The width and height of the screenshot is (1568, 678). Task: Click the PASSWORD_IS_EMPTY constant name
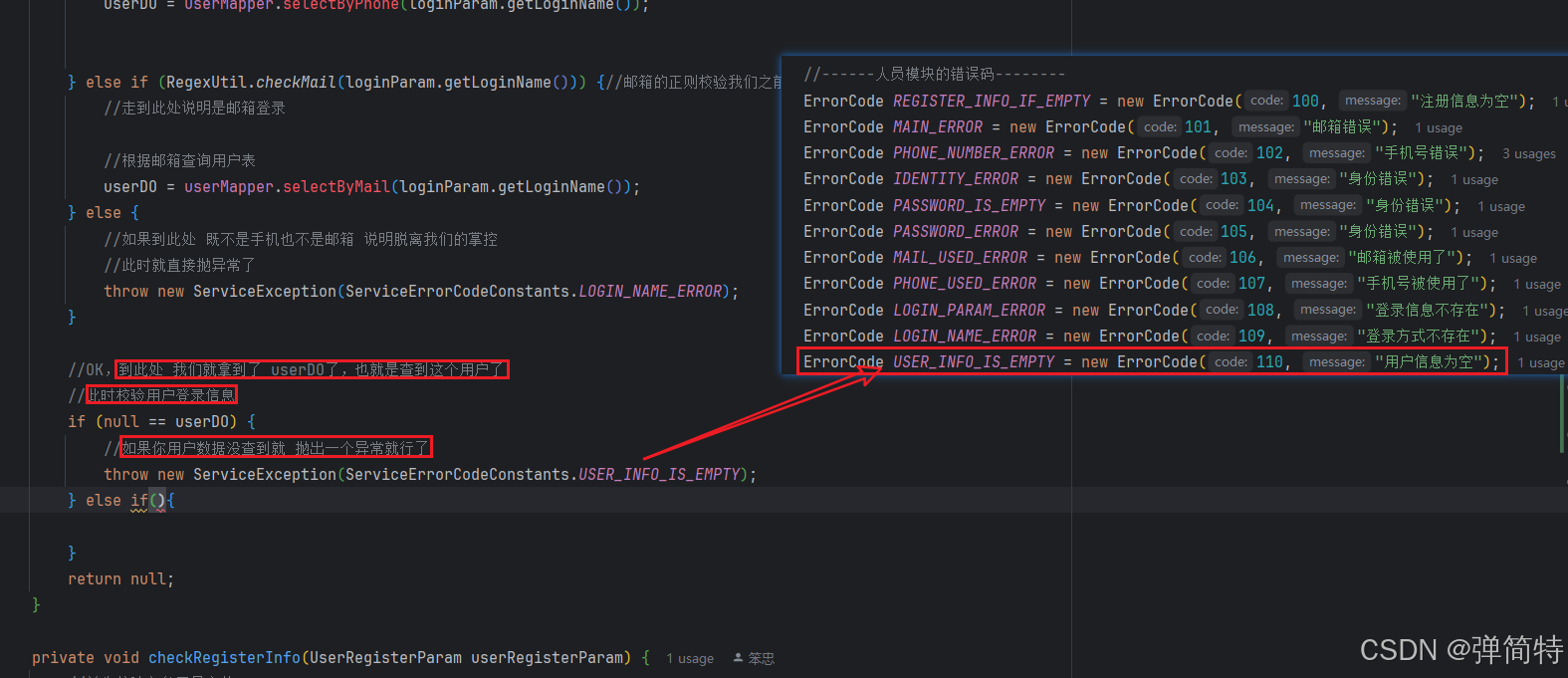[x=970, y=205]
